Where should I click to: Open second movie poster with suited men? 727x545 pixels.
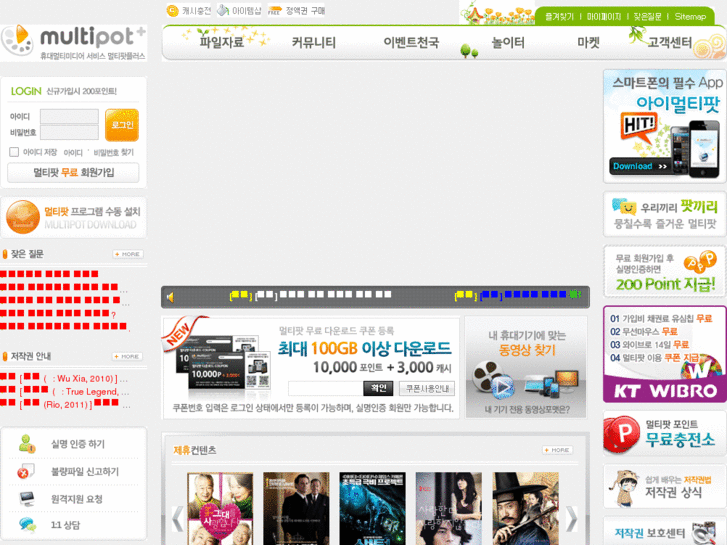[x=296, y=508]
